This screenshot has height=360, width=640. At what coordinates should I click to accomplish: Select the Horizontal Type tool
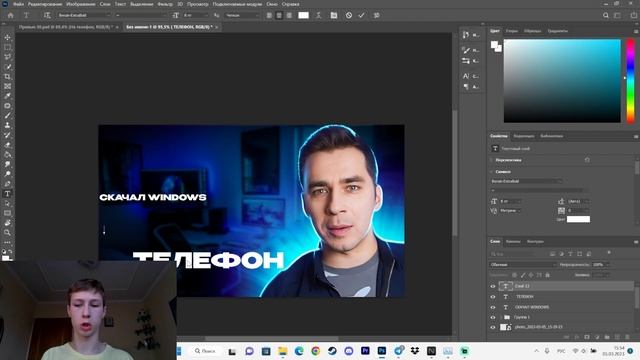[7, 194]
